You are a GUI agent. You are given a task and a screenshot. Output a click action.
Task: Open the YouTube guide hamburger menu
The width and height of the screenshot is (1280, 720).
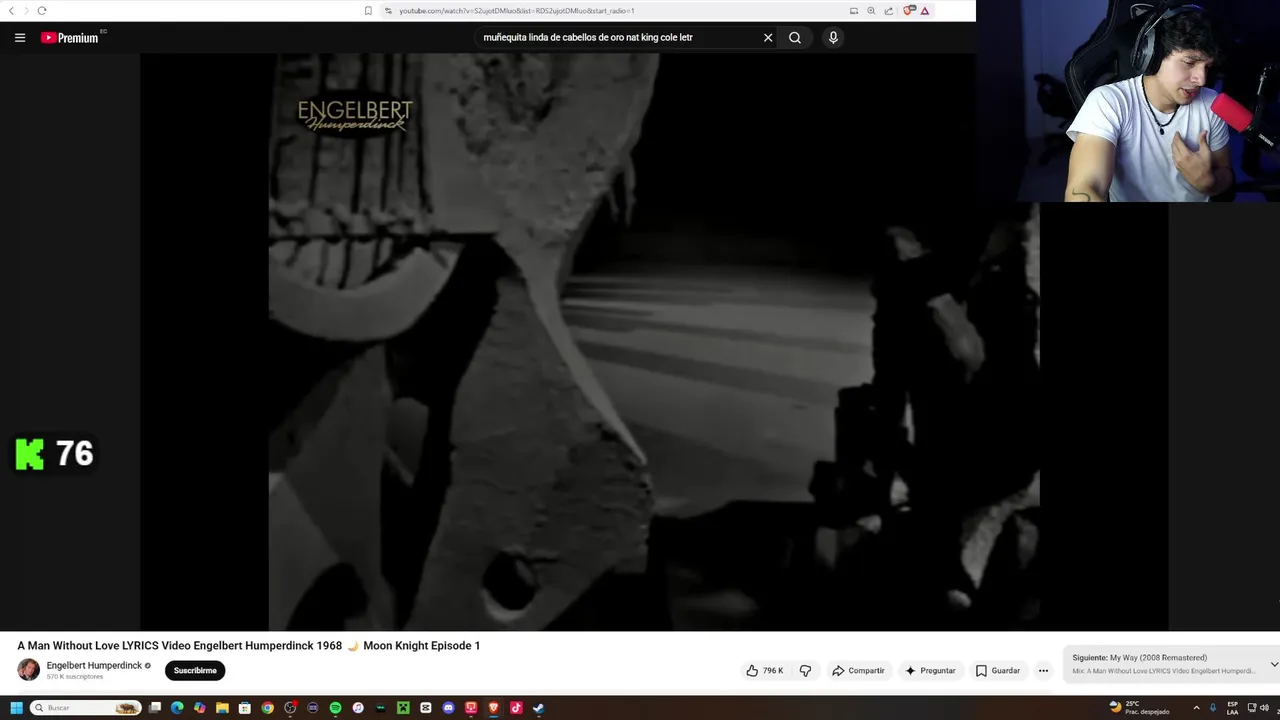(x=19, y=38)
